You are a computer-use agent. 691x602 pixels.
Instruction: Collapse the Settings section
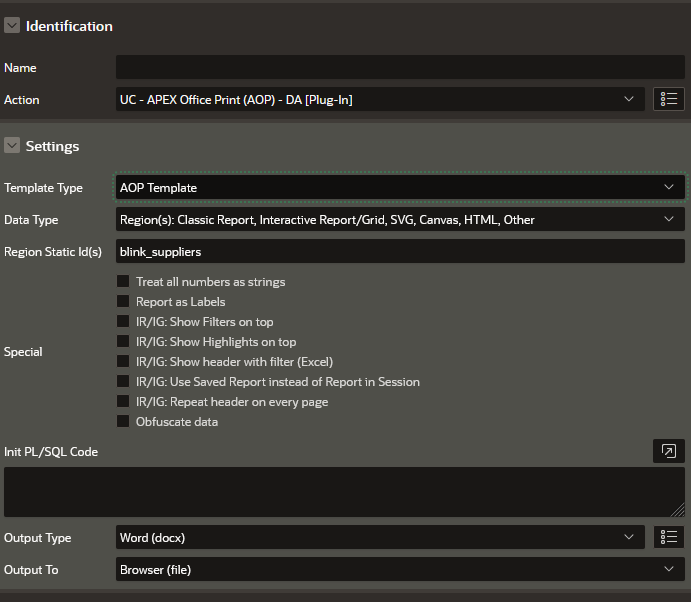point(12,146)
